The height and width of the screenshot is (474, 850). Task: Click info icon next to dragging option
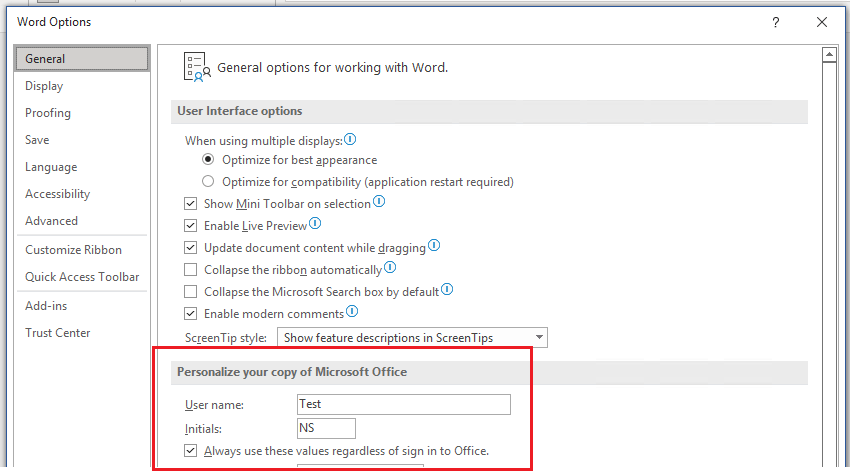click(434, 246)
